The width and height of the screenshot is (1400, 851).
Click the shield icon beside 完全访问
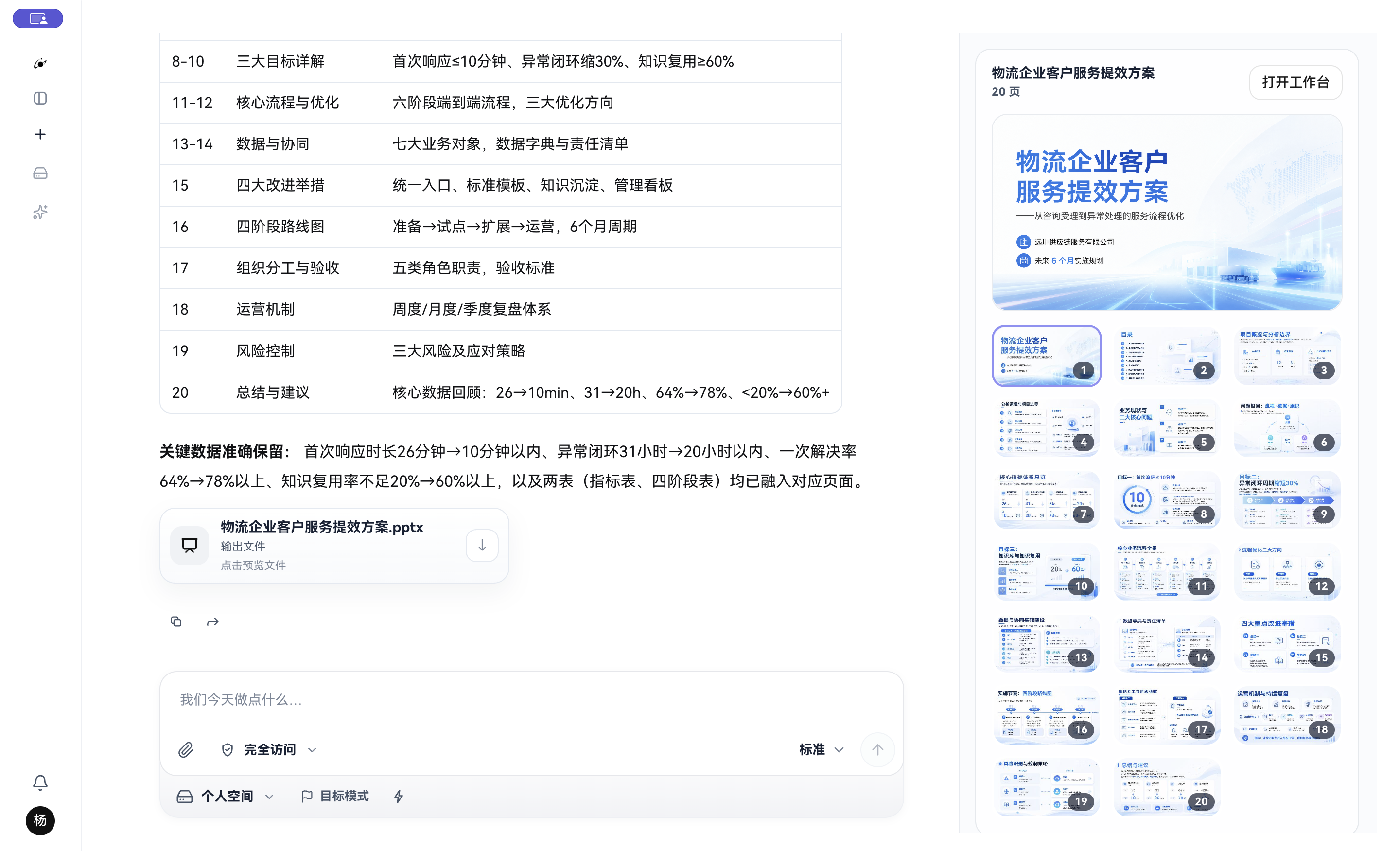[x=227, y=750]
